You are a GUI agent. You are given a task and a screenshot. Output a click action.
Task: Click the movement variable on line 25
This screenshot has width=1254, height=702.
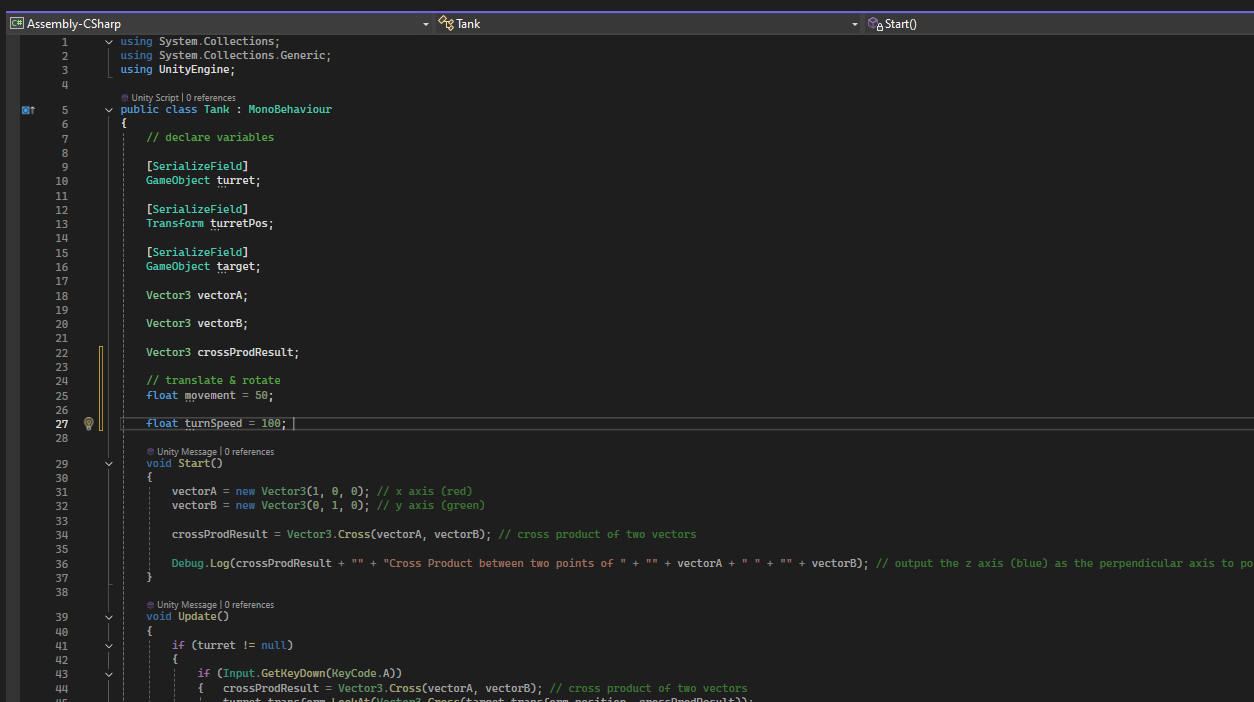click(210, 395)
